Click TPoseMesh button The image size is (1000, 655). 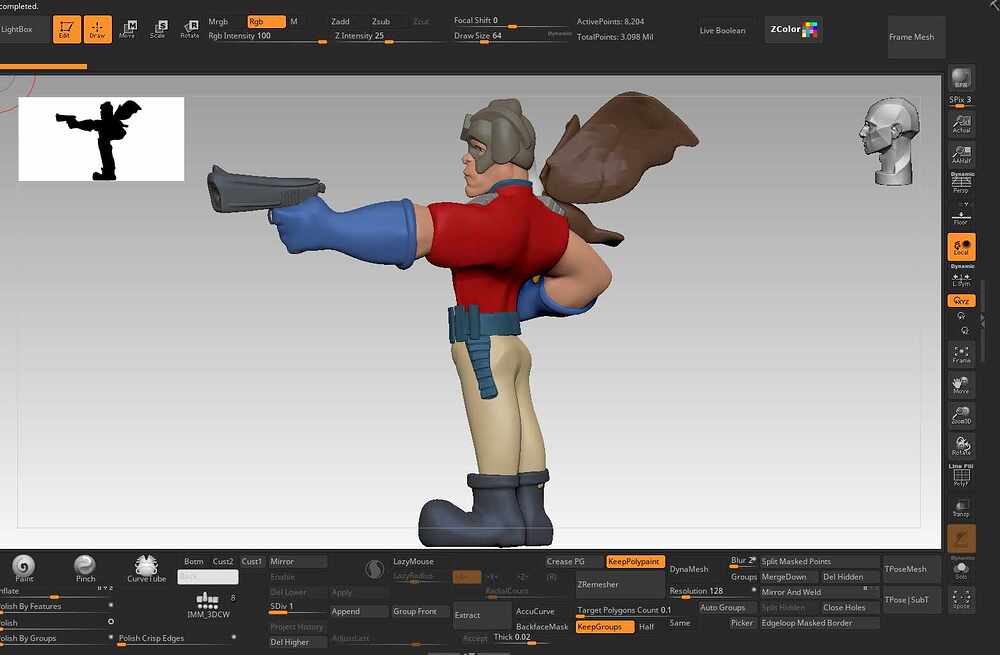[x=911, y=569]
